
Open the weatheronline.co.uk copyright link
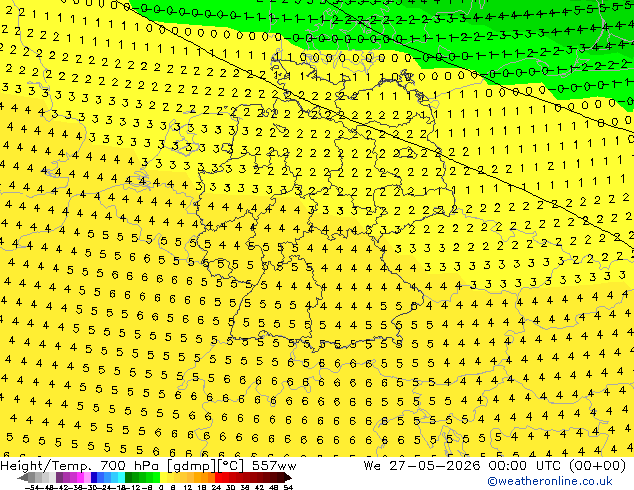click(550, 481)
